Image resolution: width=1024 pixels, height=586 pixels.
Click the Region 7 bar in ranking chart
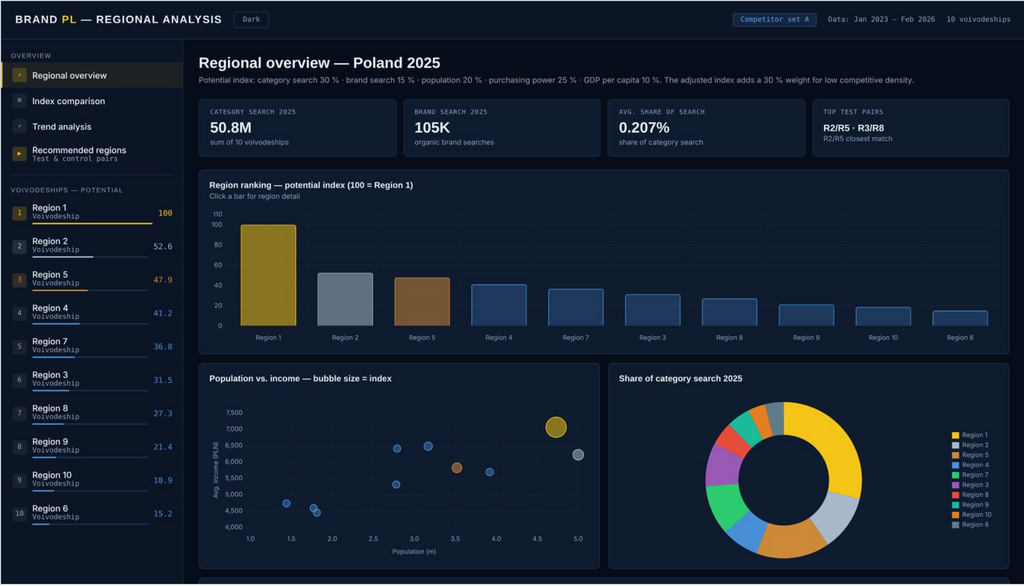click(575, 307)
